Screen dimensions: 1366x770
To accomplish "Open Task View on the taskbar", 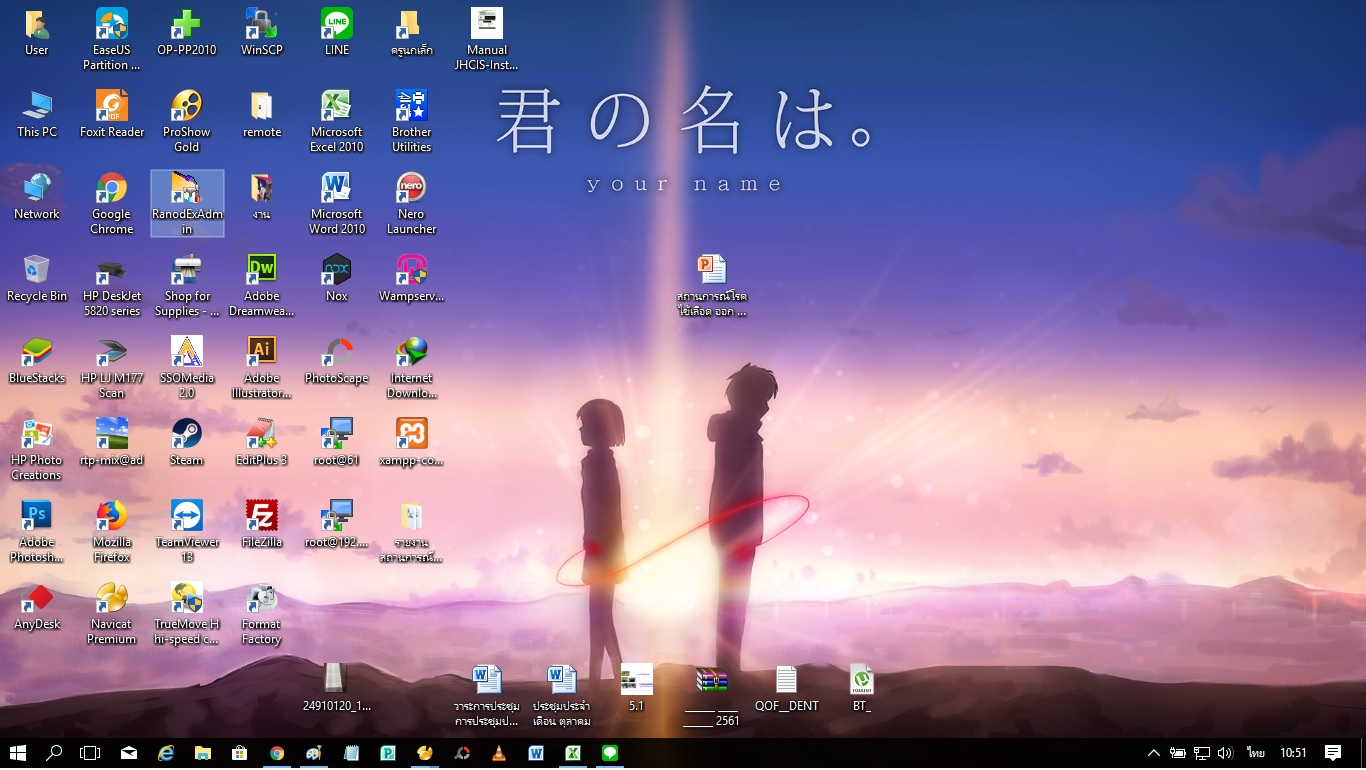I will (x=90, y=753).
